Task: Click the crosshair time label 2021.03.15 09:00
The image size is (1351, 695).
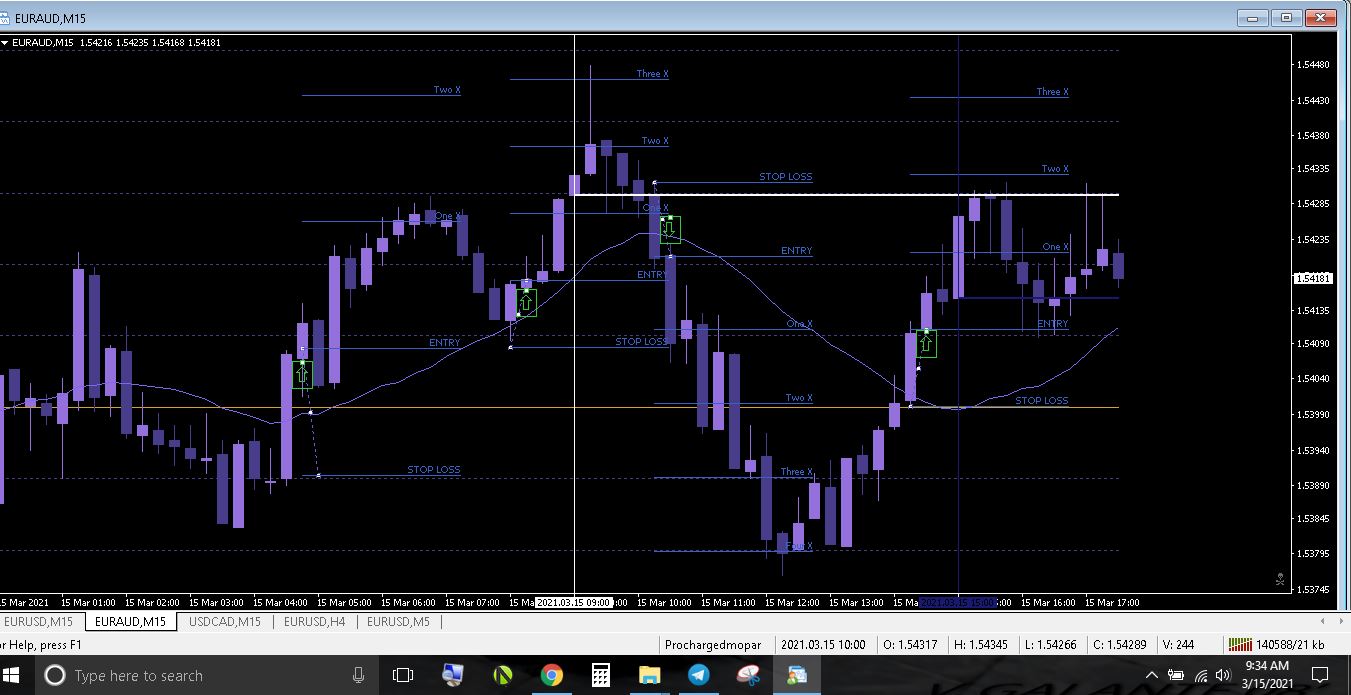Action: (x=575, y=603)
